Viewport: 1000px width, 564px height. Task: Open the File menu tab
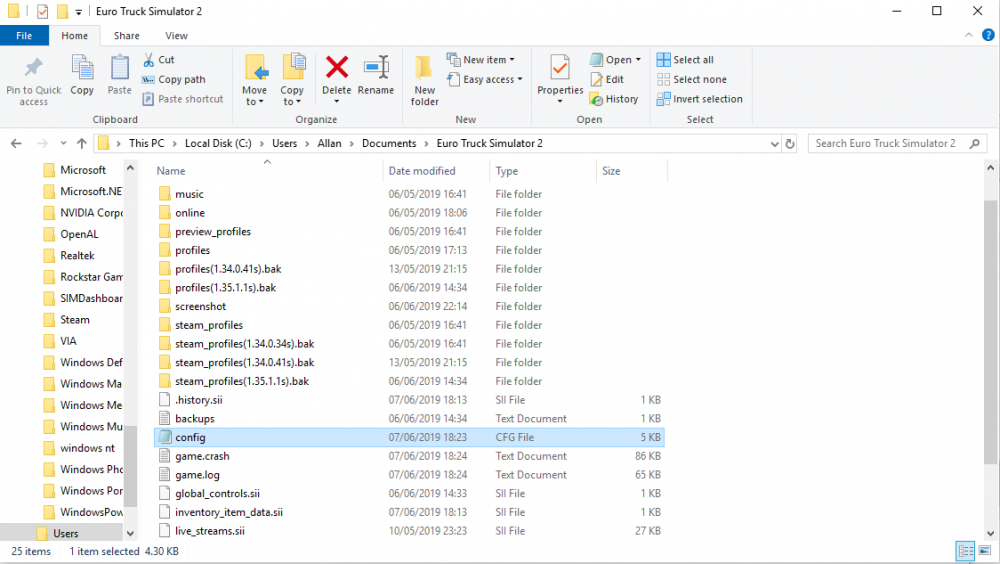(24, 36)
